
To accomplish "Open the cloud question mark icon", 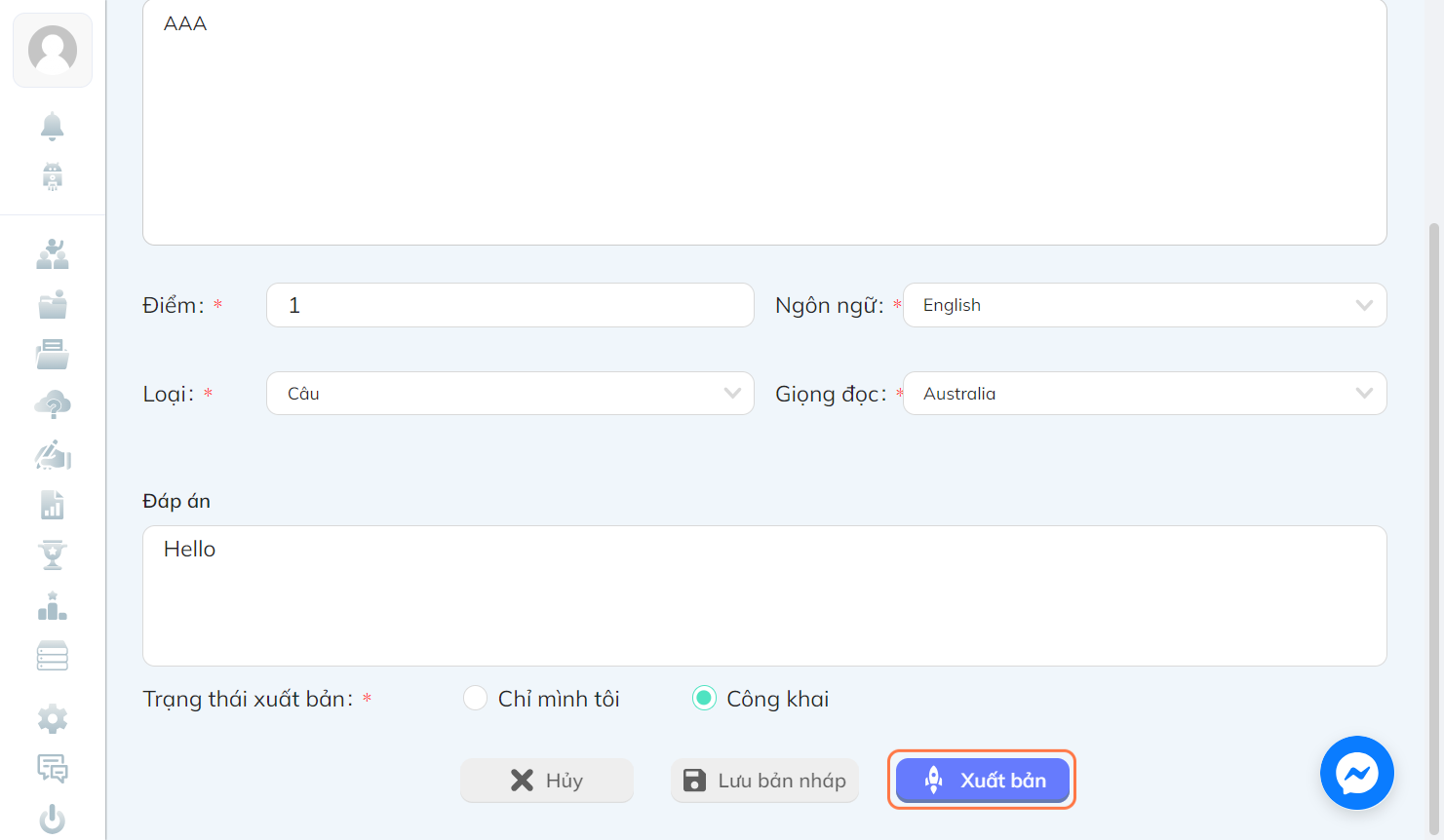I will [x=53, y=404].
